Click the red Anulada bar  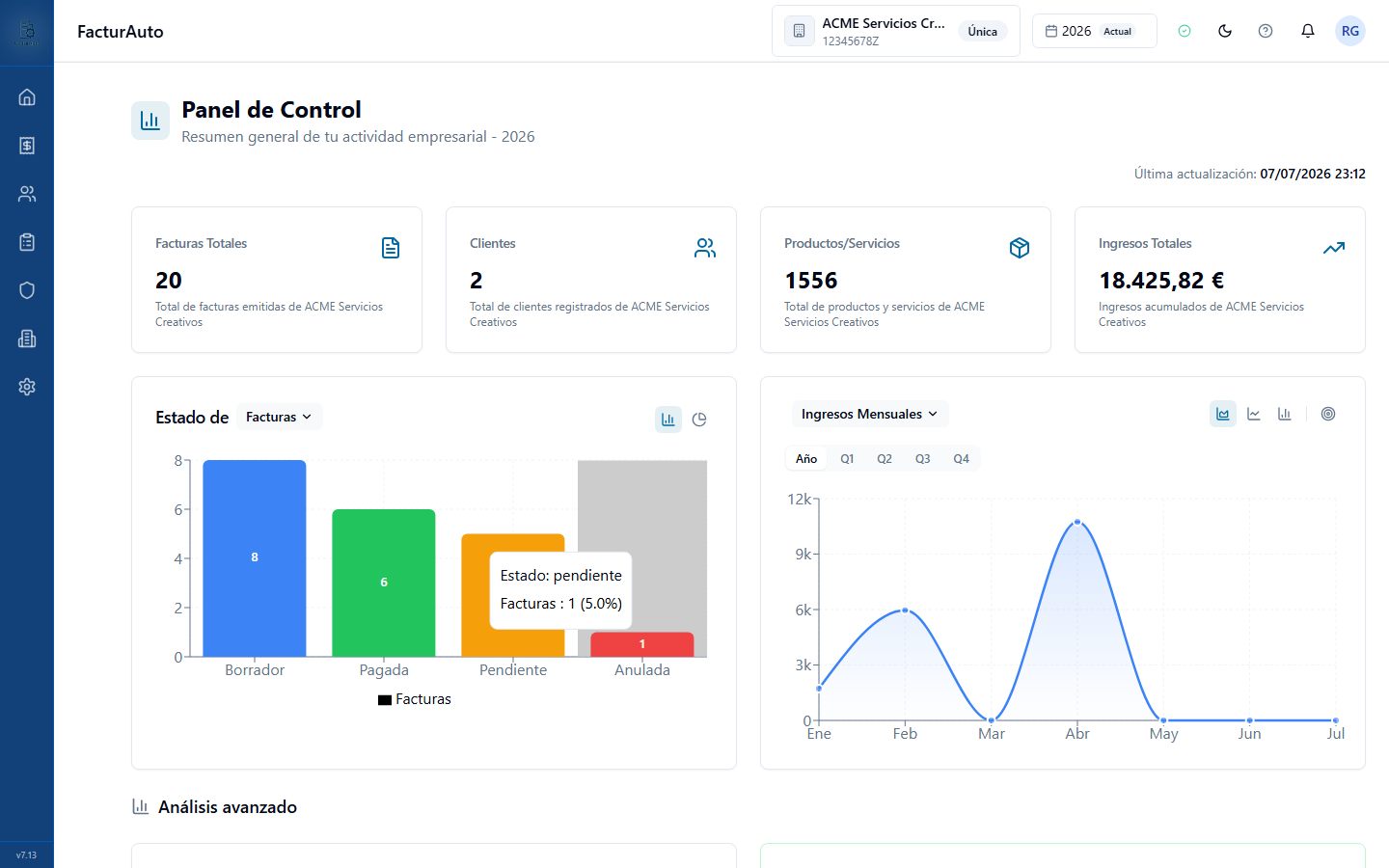(x=642, y=644)
